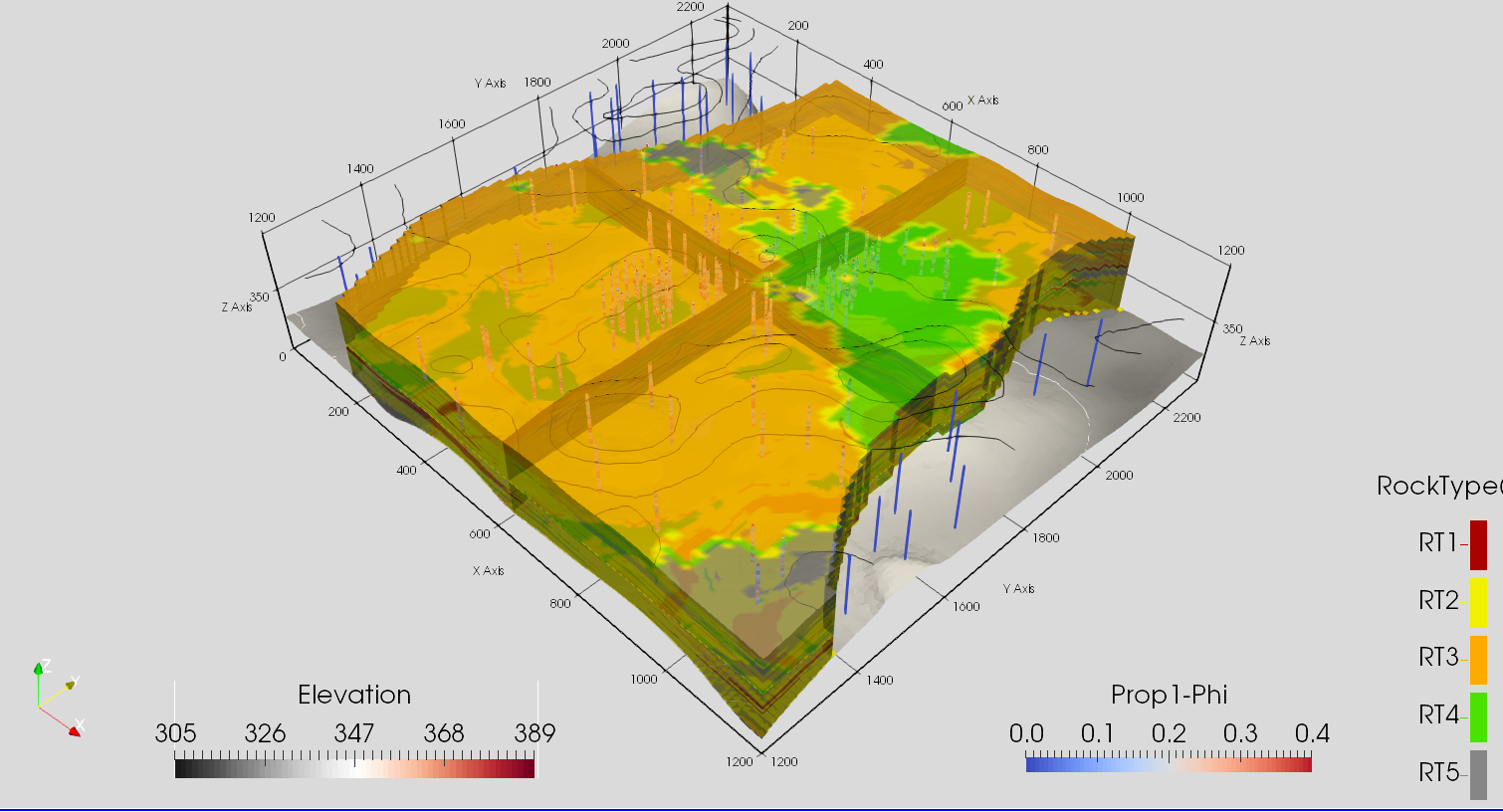This screenshot has height=812, width=1503.
Task: Click the red X arrow of orientation axes
Action: (74, 731)
